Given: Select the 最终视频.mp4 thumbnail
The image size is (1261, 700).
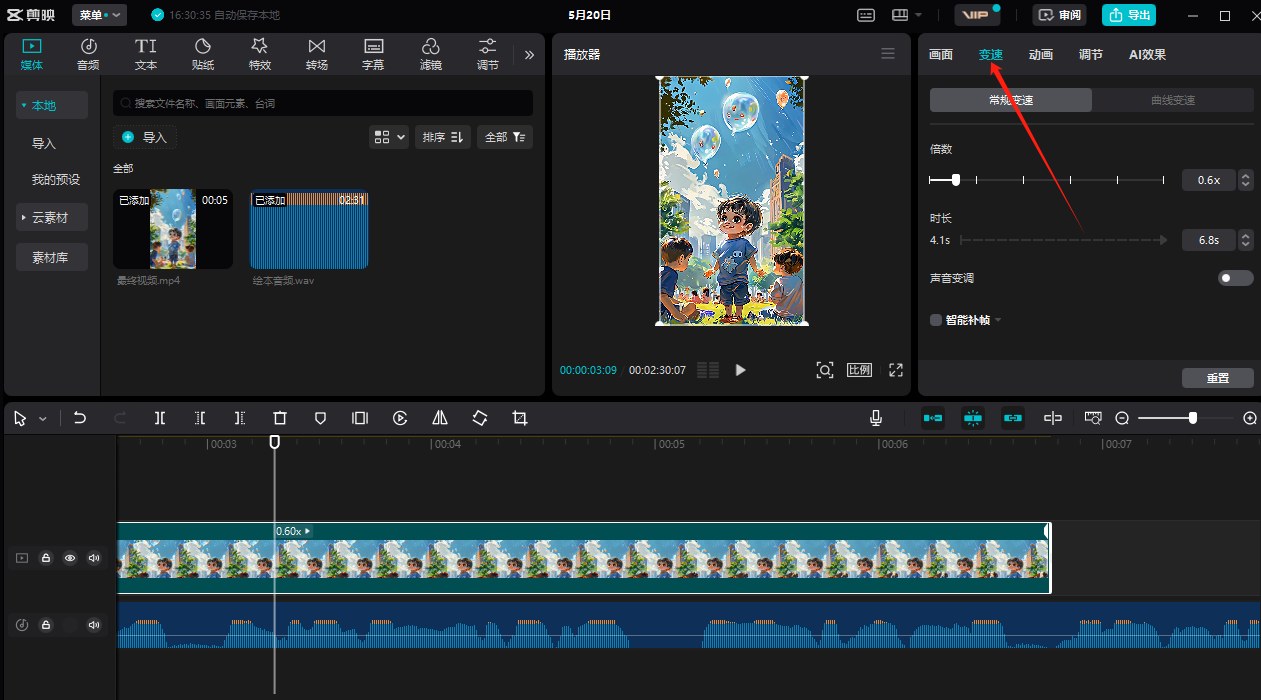Looking at the screenshot, I should [173, 229].
